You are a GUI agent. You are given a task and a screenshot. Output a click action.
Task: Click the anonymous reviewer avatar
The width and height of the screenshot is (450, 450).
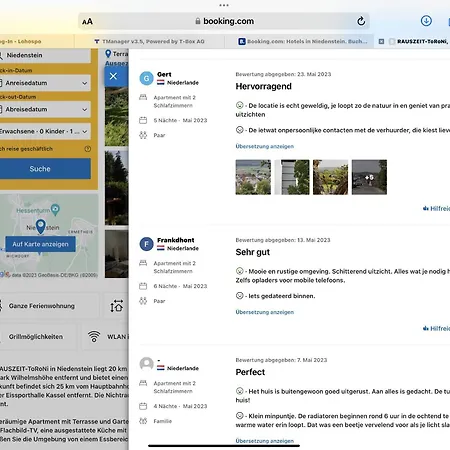tap(146, 364)
